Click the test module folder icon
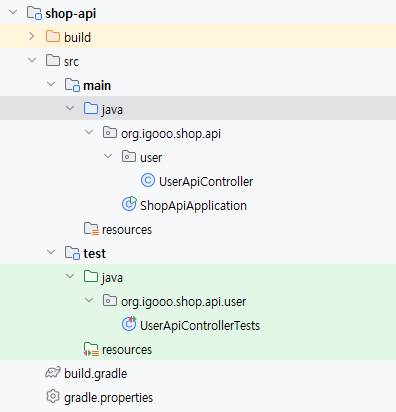 coord(72,253)
